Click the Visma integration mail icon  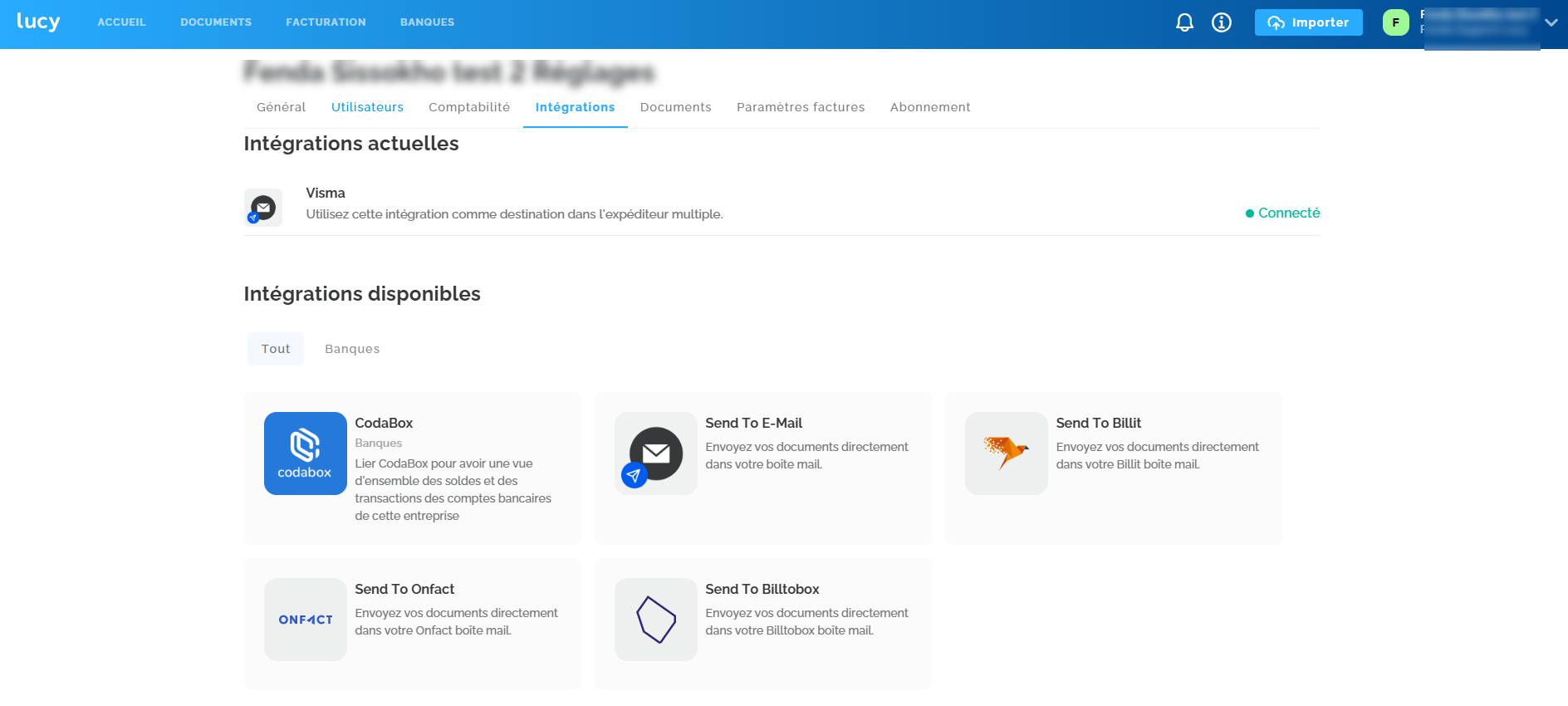click(x=263, y=208)
